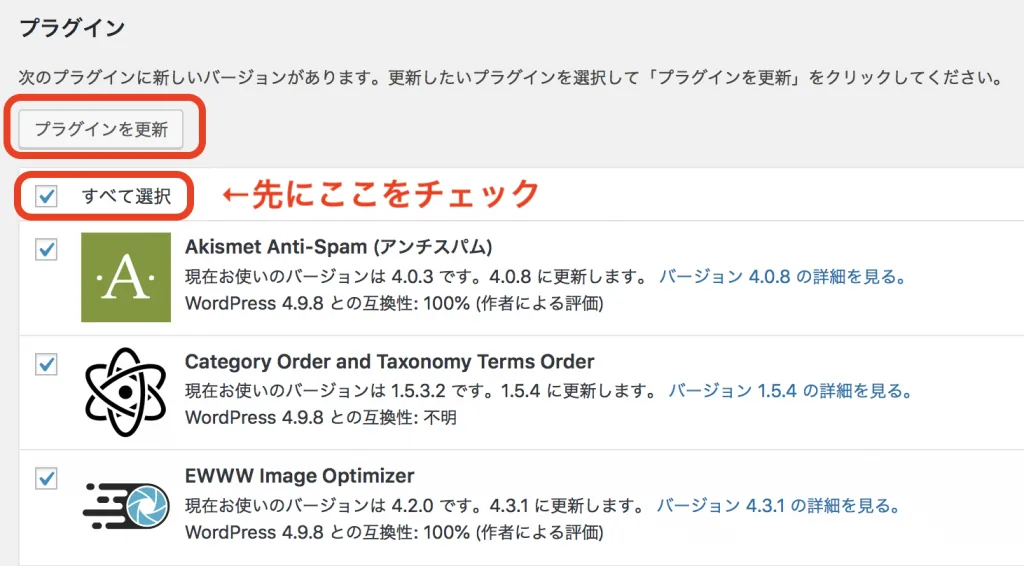
Task: Open バージョン 4.3.1 の詳細を見る link
Action: 780,505
